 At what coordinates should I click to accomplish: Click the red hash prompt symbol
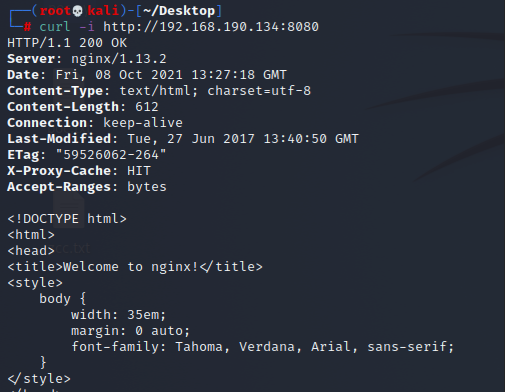(x=27, y=27)
